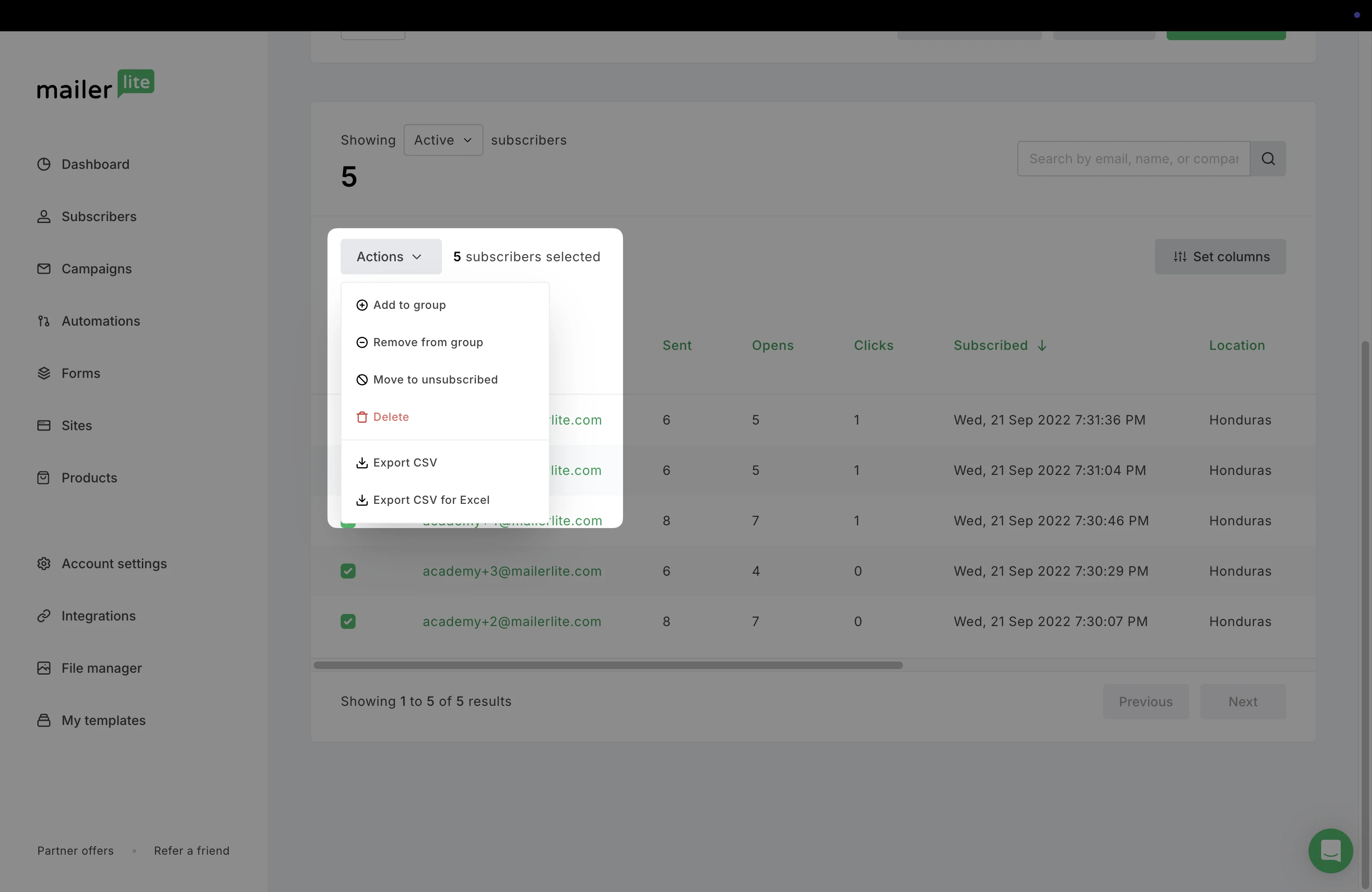
Task: Click the Set columns button
Action: pyautogui.click(x=1220, y=257)
